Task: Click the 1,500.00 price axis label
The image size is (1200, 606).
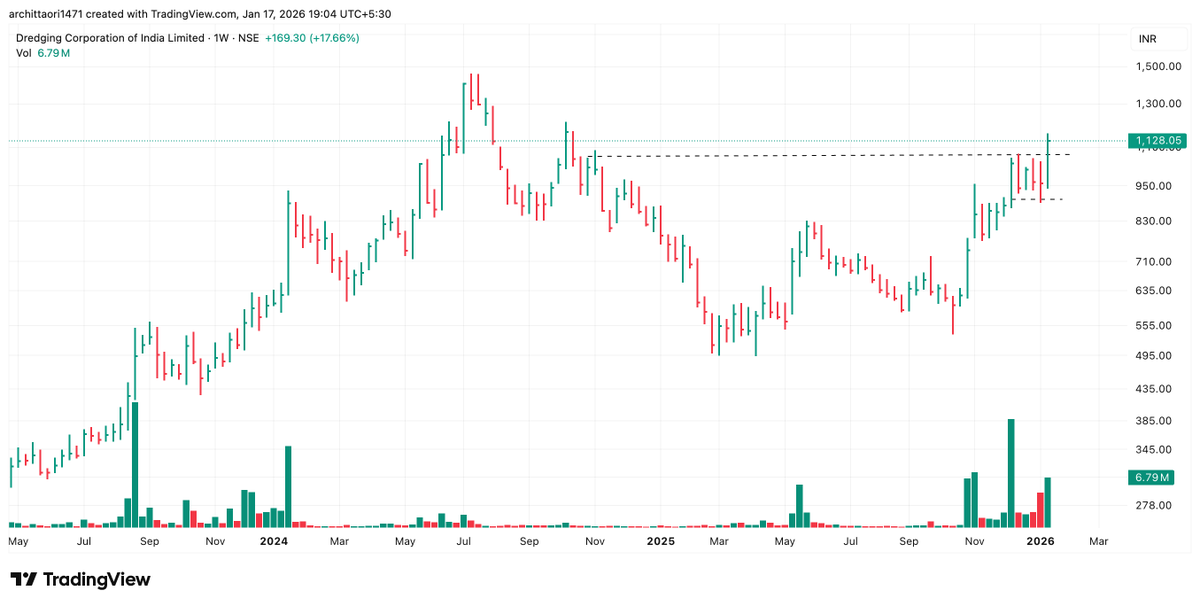Action: (1158, 67)
